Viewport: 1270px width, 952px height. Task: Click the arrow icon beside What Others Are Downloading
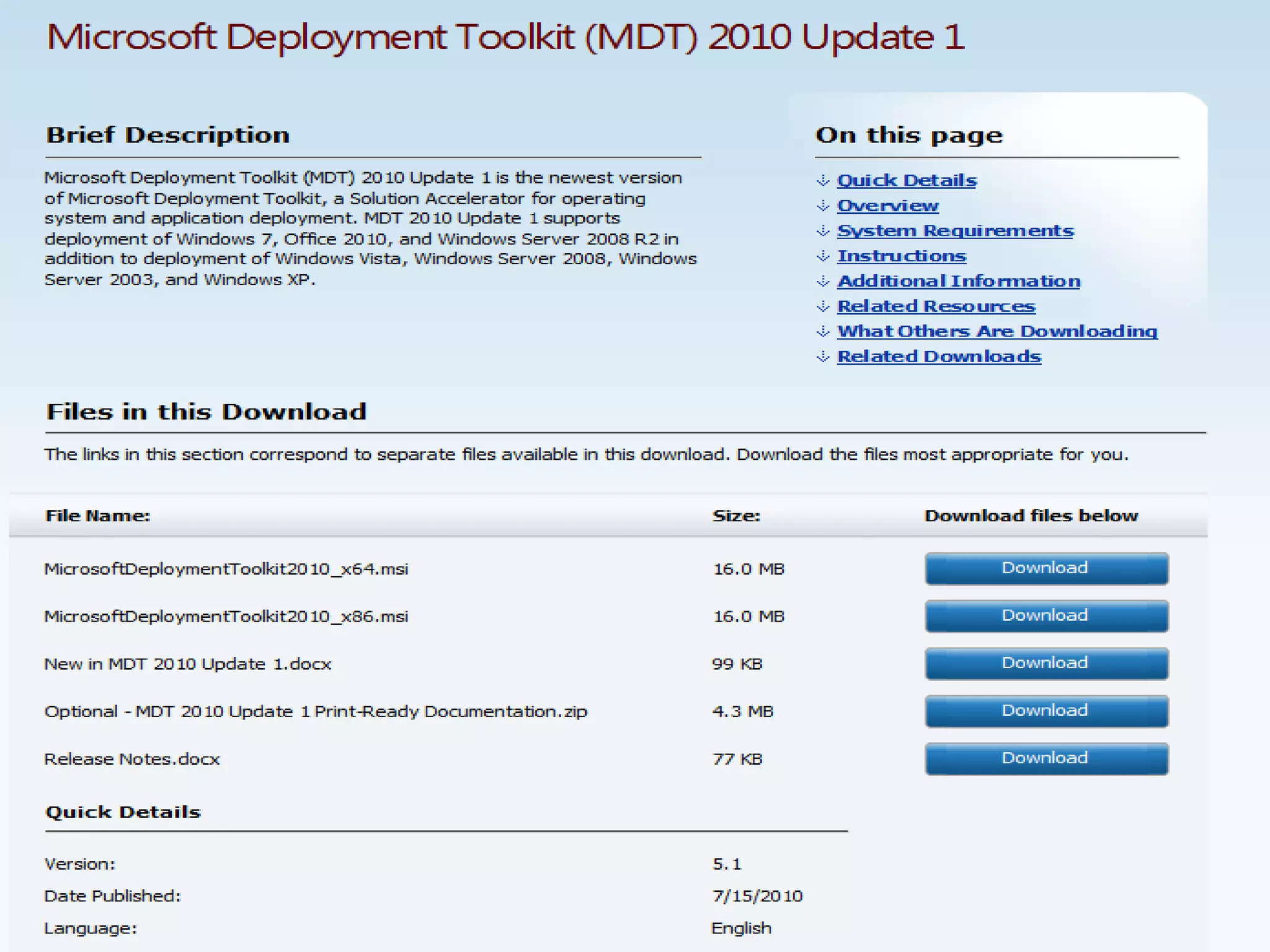823,332
